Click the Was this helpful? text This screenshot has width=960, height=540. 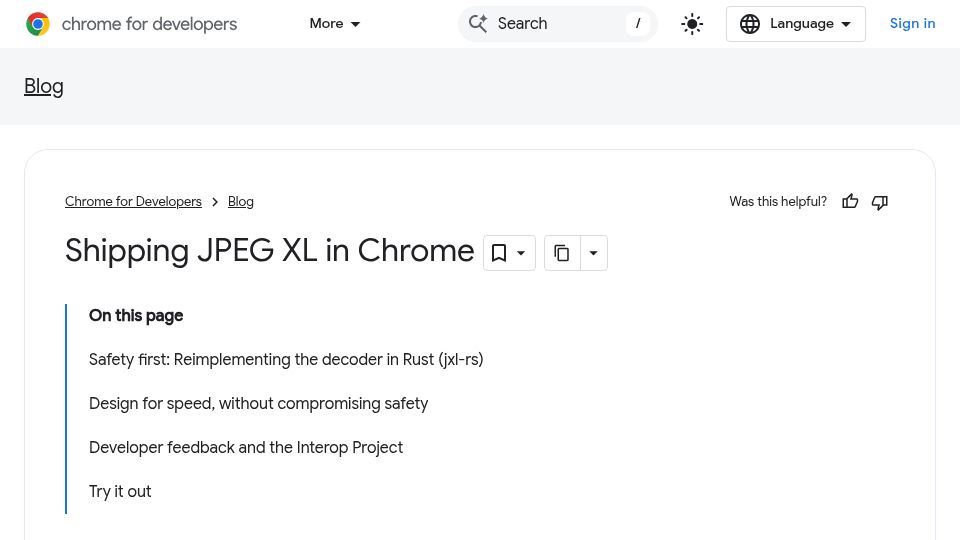click(778, 201)
